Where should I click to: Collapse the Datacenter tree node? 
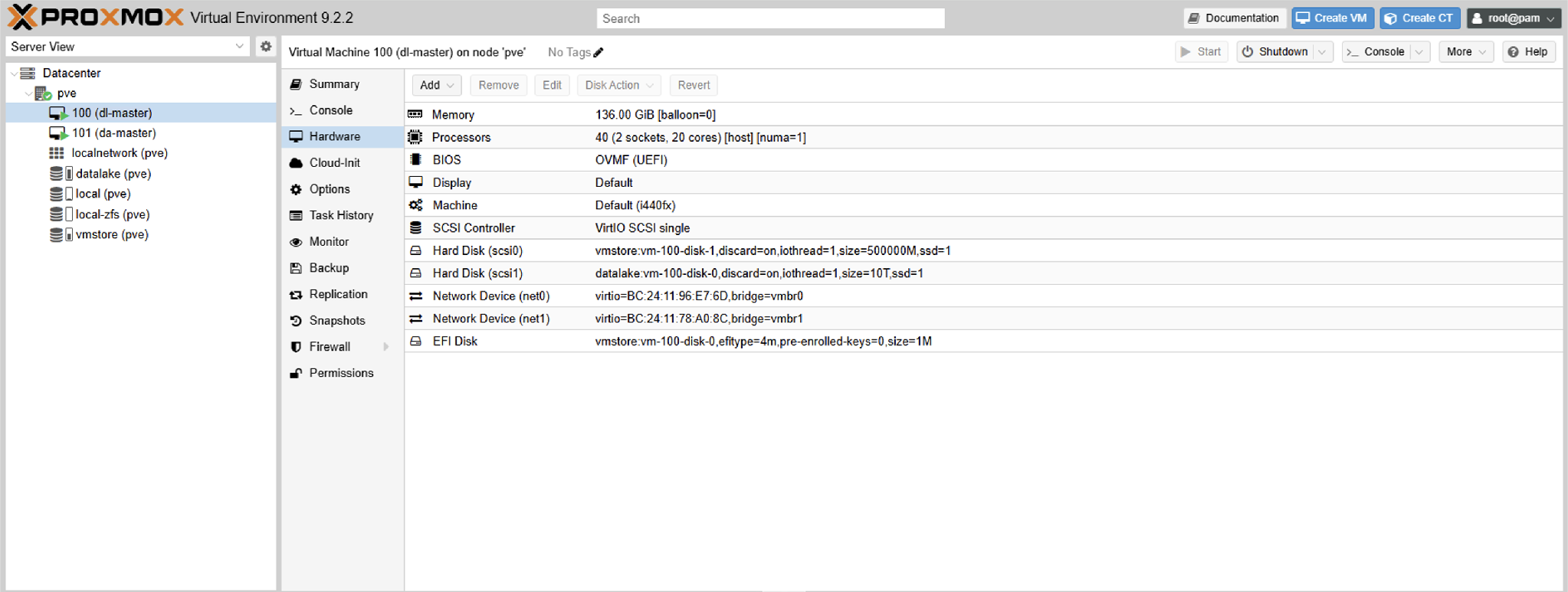(14, 74)
